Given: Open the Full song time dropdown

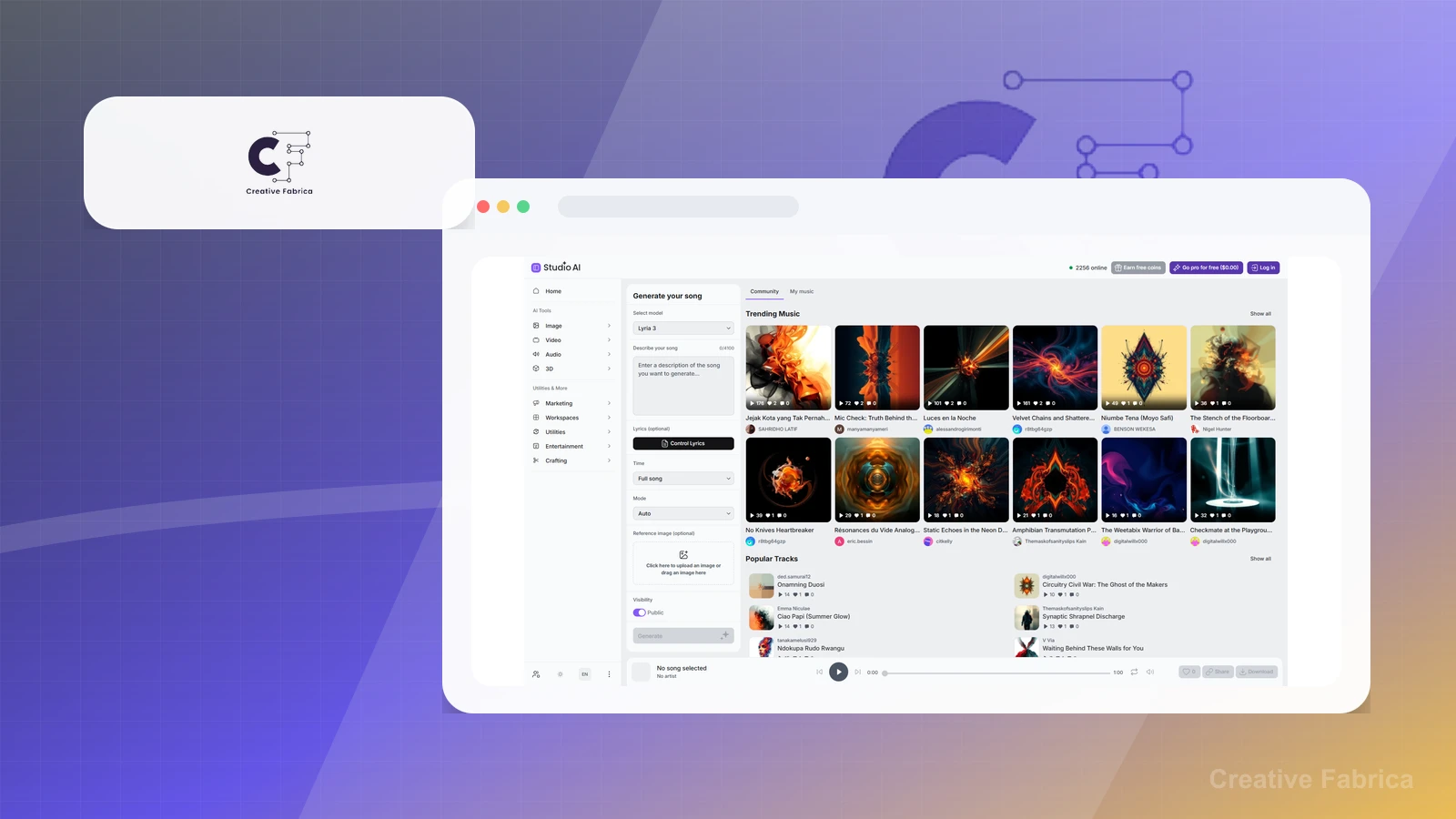Looking at the screenshot, I should 683,479.
